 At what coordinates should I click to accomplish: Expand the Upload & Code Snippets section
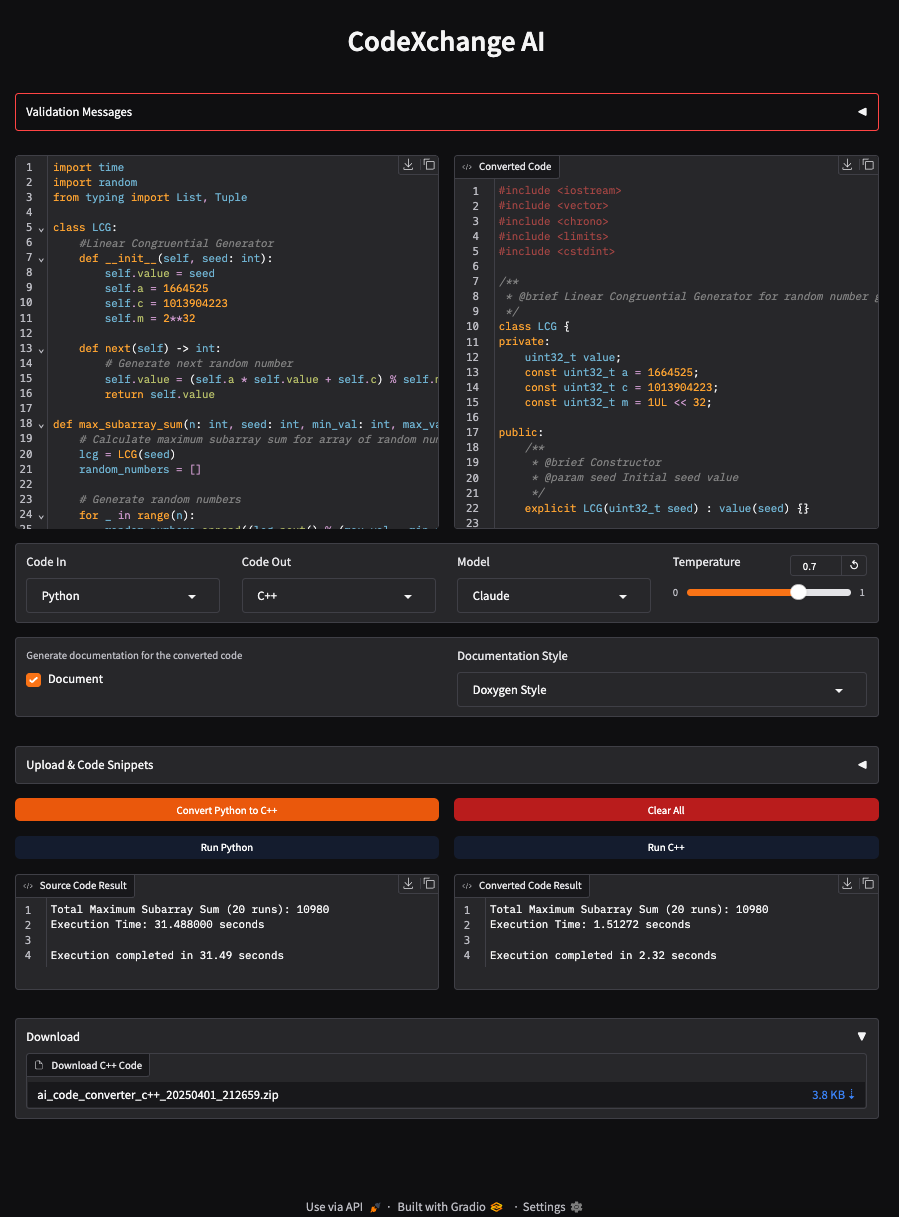[447, 765]
